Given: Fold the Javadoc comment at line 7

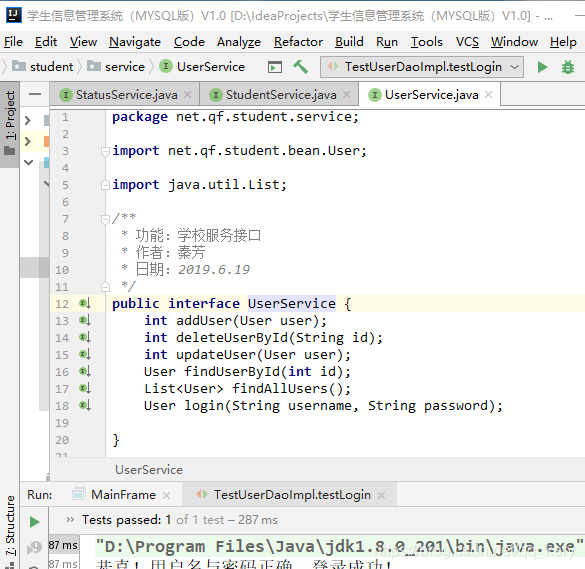Looking at the screenshot, I should (105, 219).
